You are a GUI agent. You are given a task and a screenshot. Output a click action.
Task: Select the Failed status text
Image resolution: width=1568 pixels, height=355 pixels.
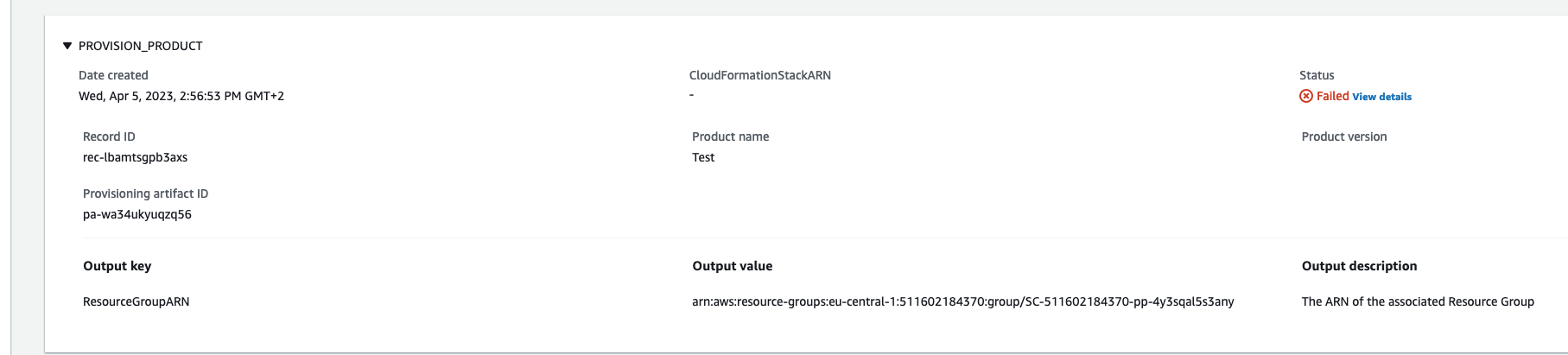pyautogui.click(x=1332, y=96)
